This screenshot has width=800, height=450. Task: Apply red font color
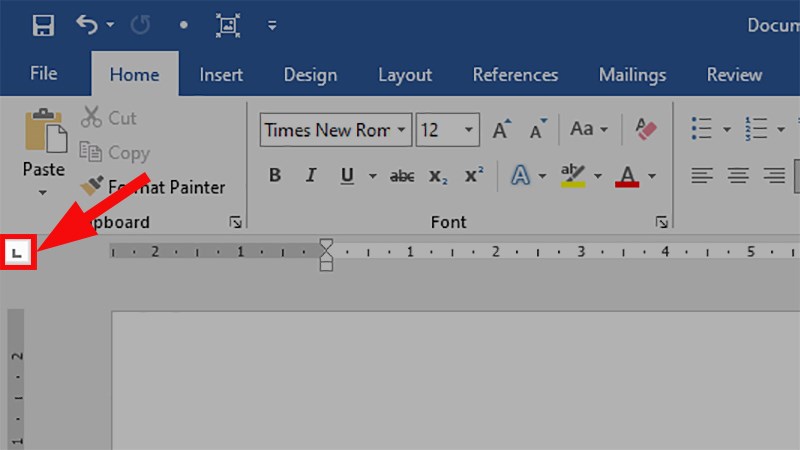tap(628, 177)
